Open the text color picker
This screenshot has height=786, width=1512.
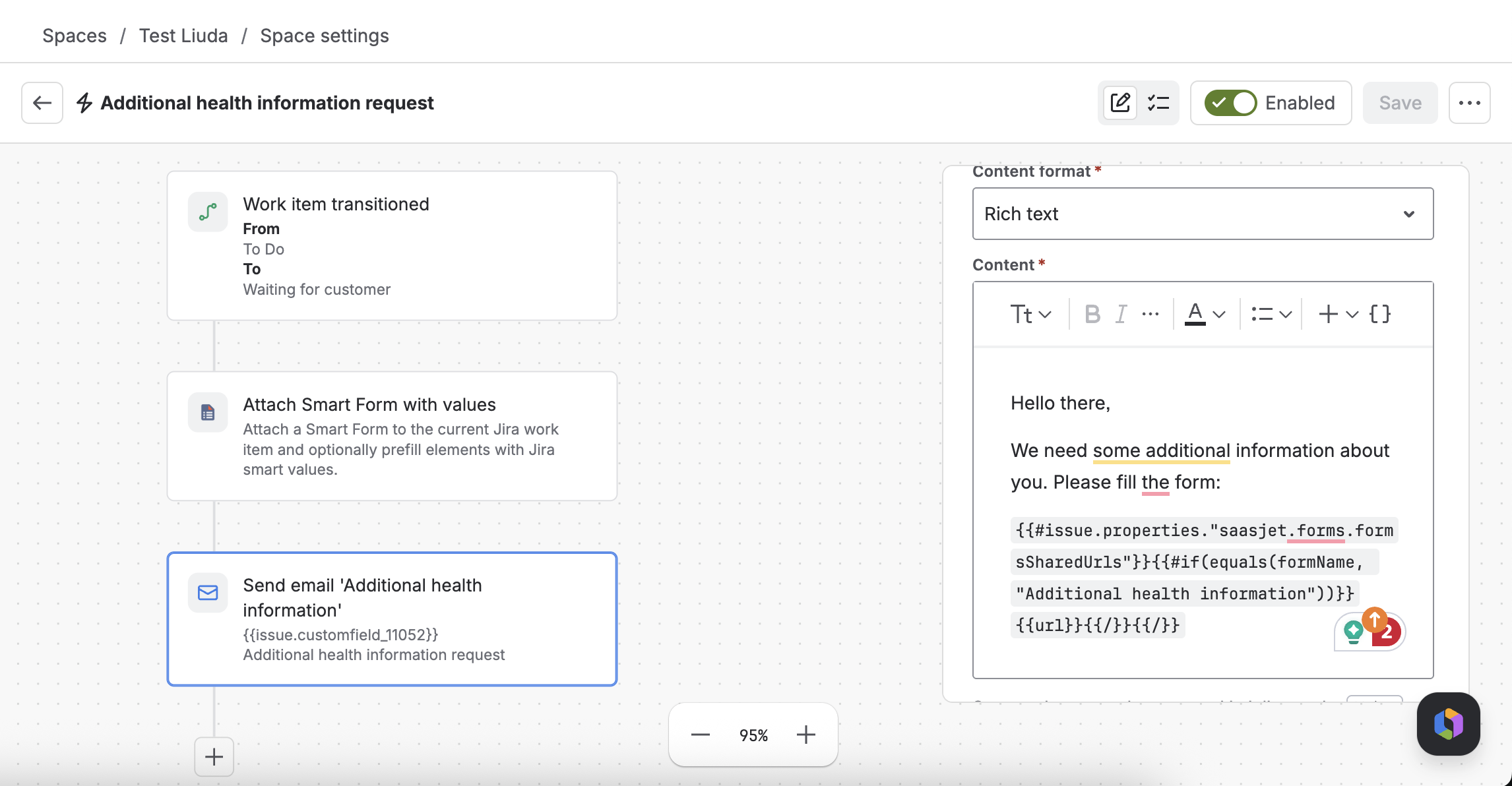[x=1195, y=314]
